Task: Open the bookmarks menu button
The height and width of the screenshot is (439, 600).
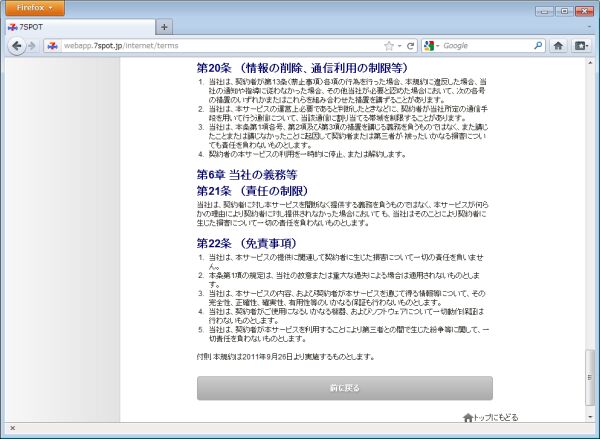Action: [584, 46]
